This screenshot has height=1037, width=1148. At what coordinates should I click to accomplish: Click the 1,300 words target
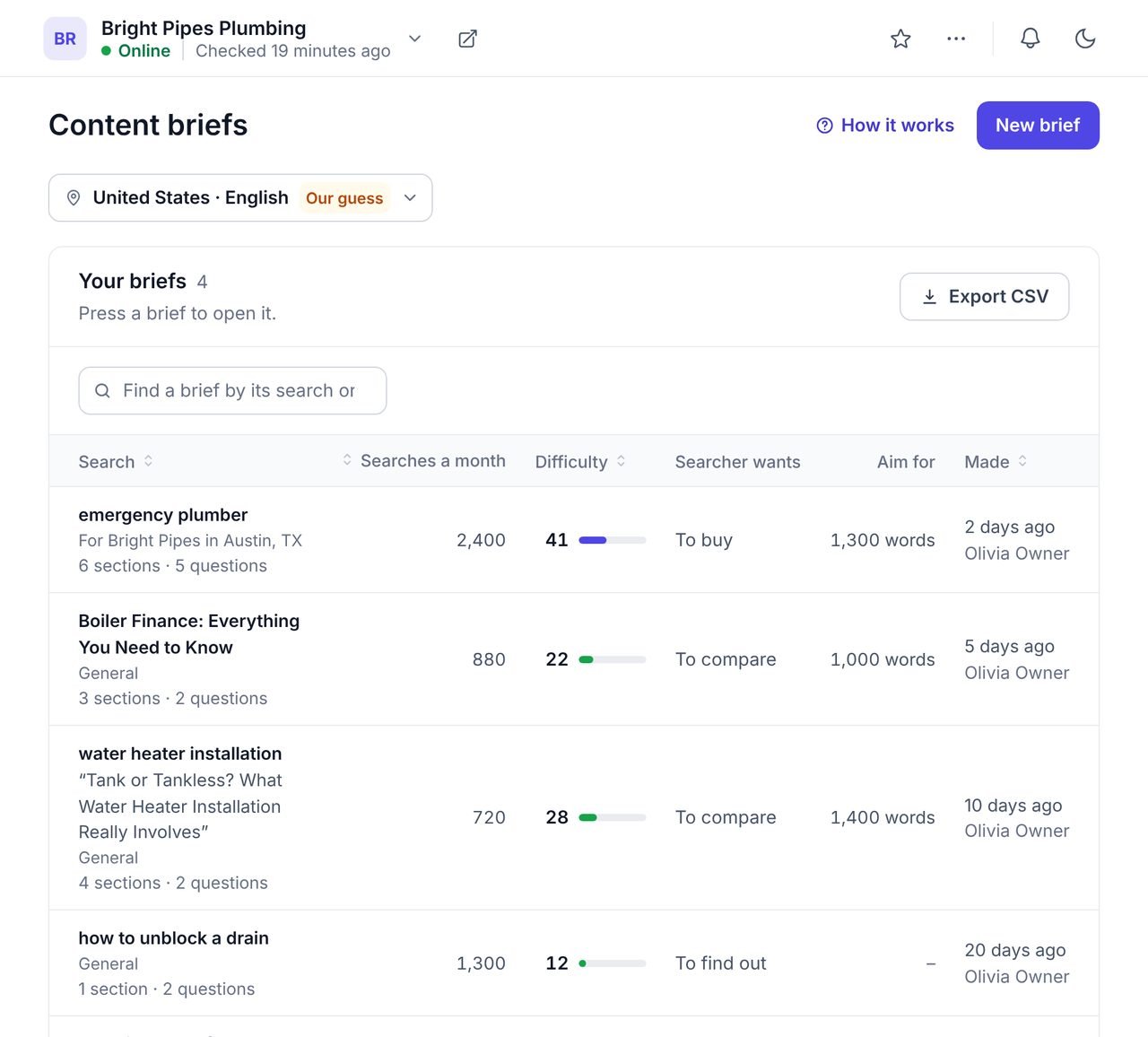click(883, 540)
